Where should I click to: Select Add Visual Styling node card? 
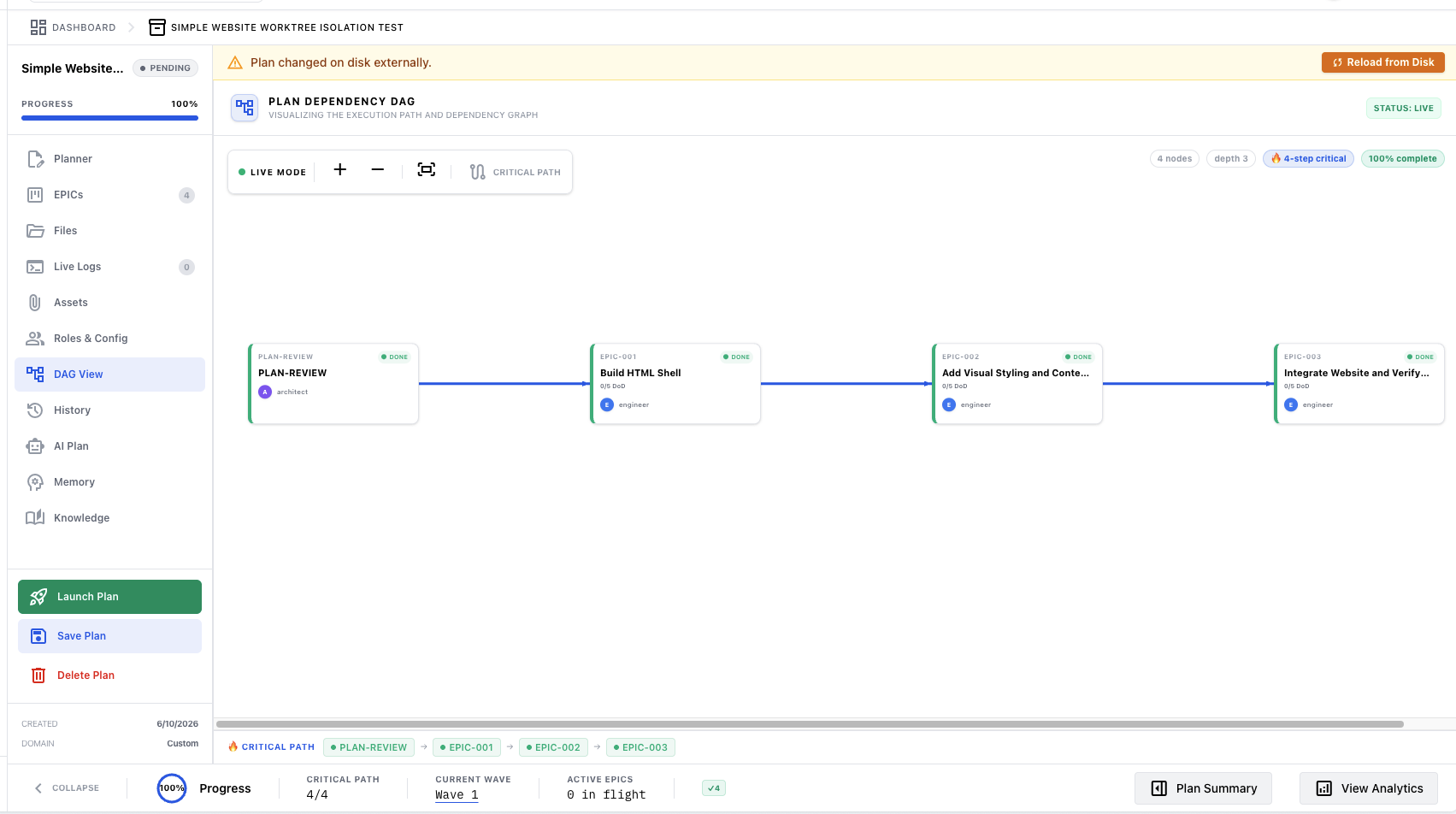point(1017,384)
